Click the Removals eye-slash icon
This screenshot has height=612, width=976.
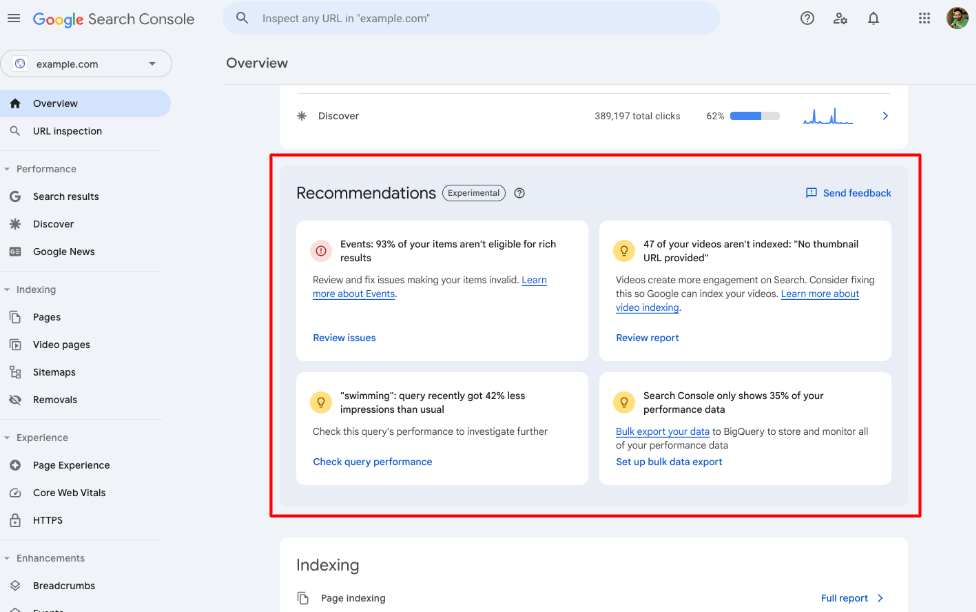click(16, 400)
